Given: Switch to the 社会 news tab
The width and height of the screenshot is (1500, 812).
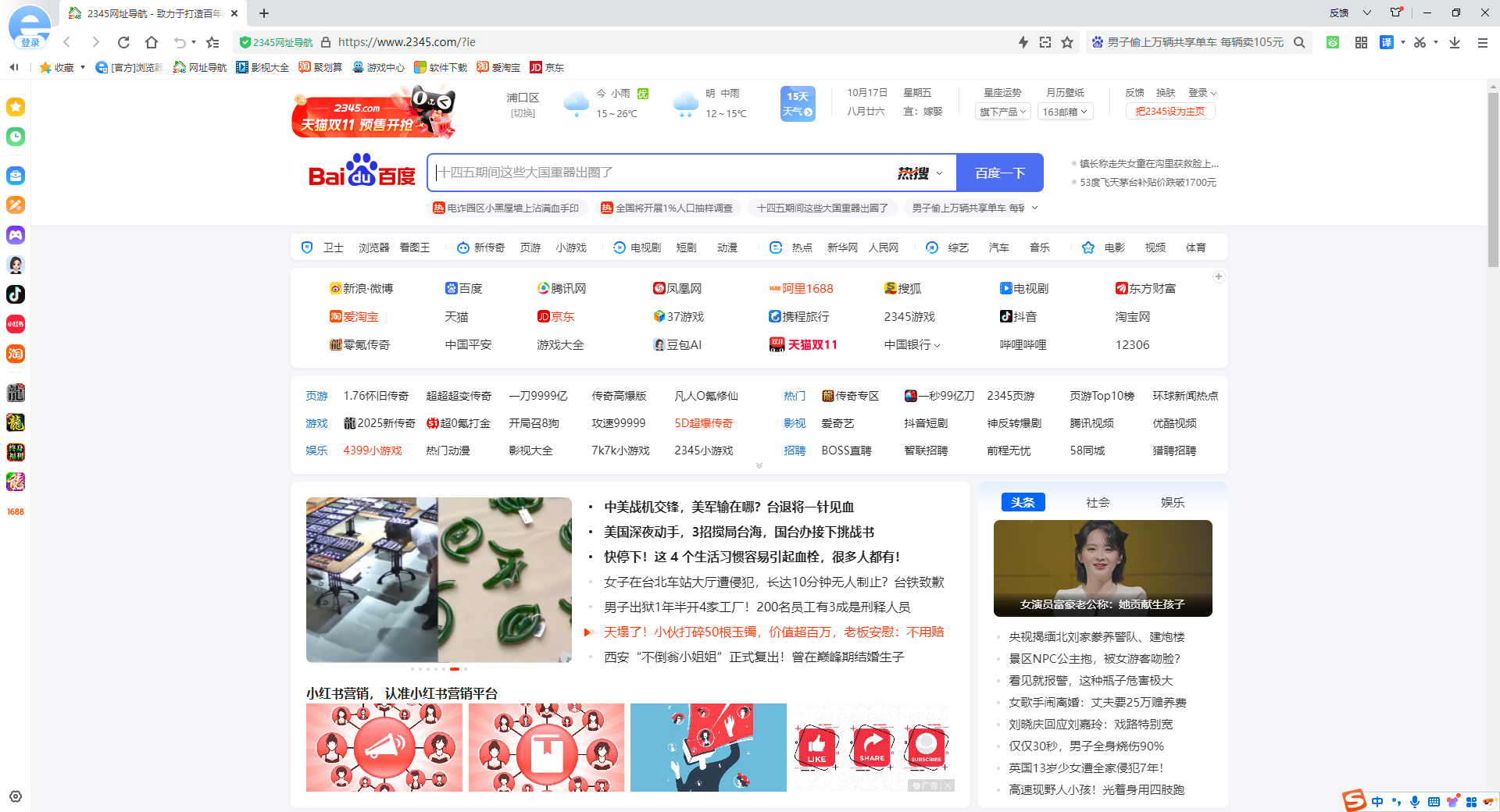Looking at the screenshot, I should 1097,502.
